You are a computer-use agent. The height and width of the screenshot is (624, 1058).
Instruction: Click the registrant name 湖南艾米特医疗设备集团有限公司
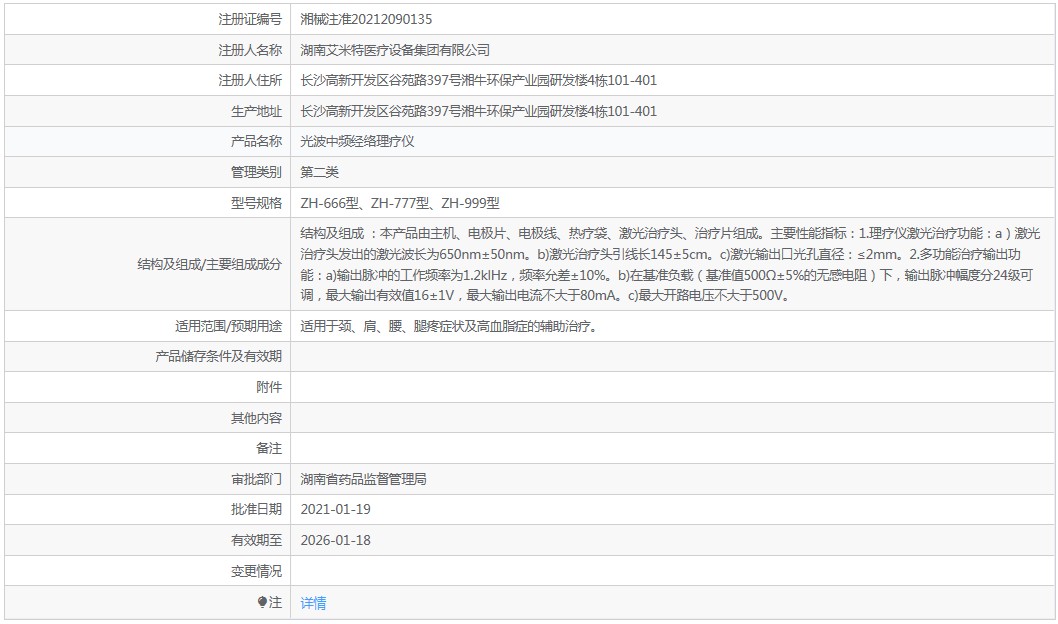click(x=395, y=50)
